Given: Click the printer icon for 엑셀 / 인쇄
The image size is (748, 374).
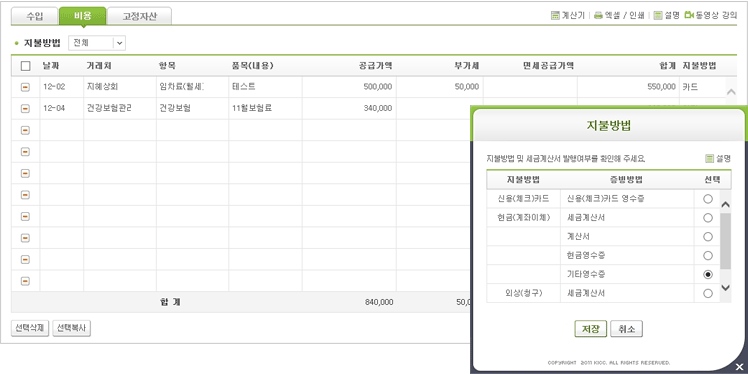Looking at the screenshot, I should (598, 15).
